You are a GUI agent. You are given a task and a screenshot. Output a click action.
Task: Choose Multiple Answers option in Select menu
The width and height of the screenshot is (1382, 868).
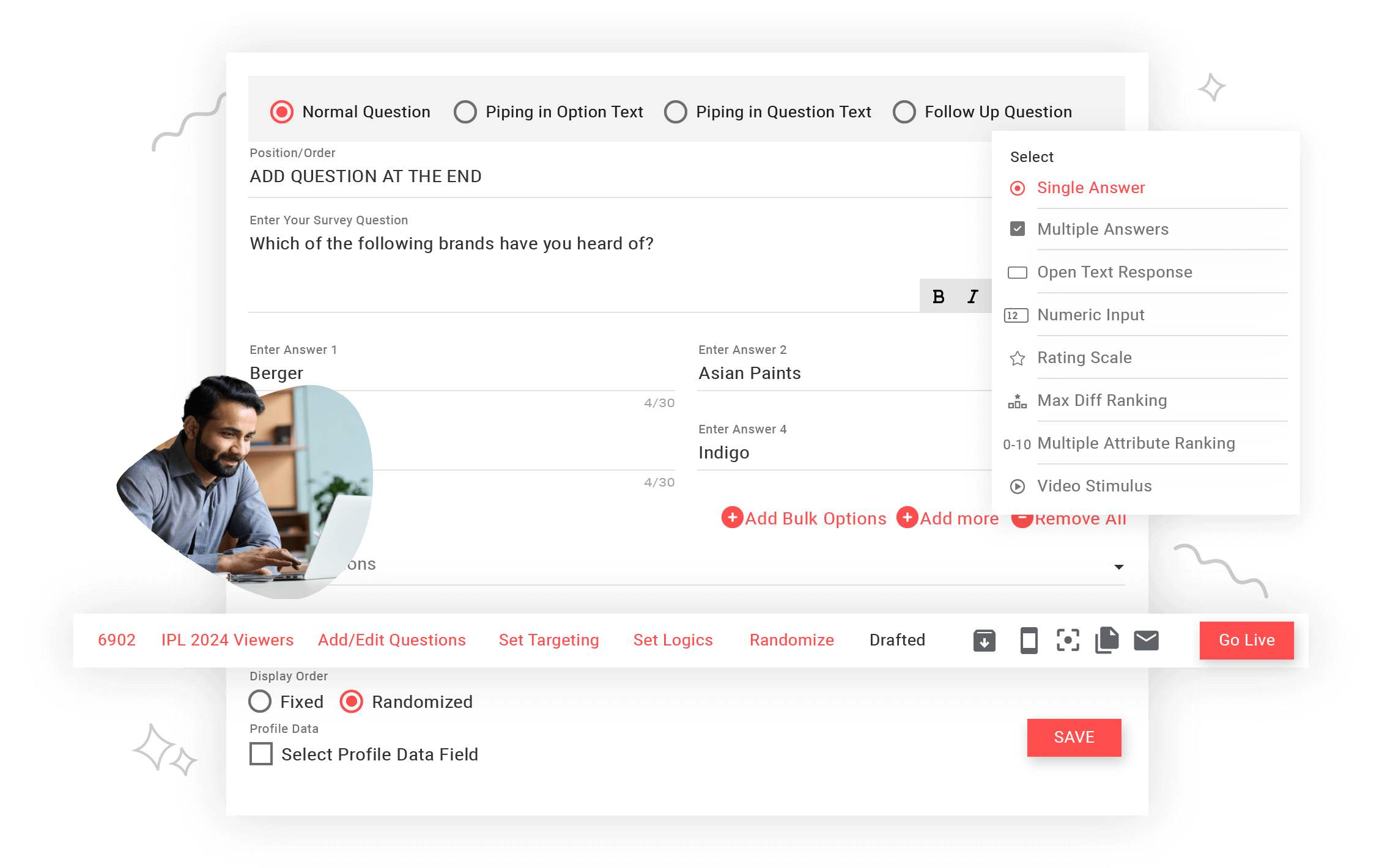pyautogui.click(x=1103, y=229)
